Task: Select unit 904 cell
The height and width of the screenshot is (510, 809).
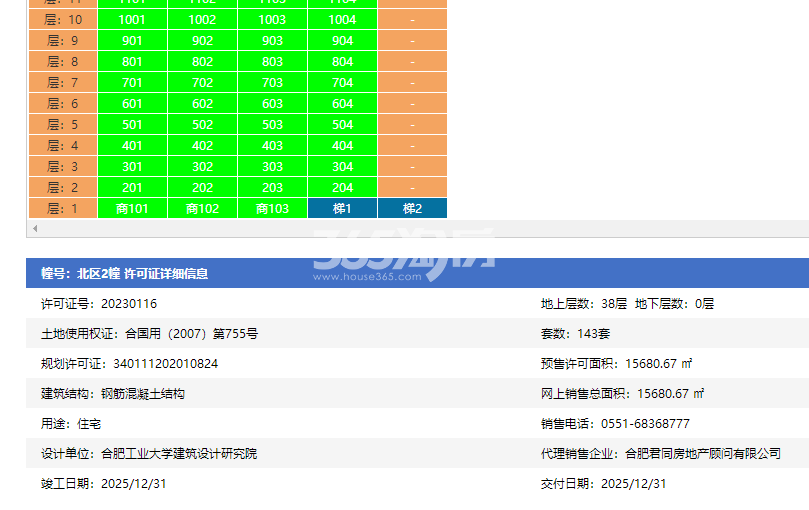Action: (343, 41)
